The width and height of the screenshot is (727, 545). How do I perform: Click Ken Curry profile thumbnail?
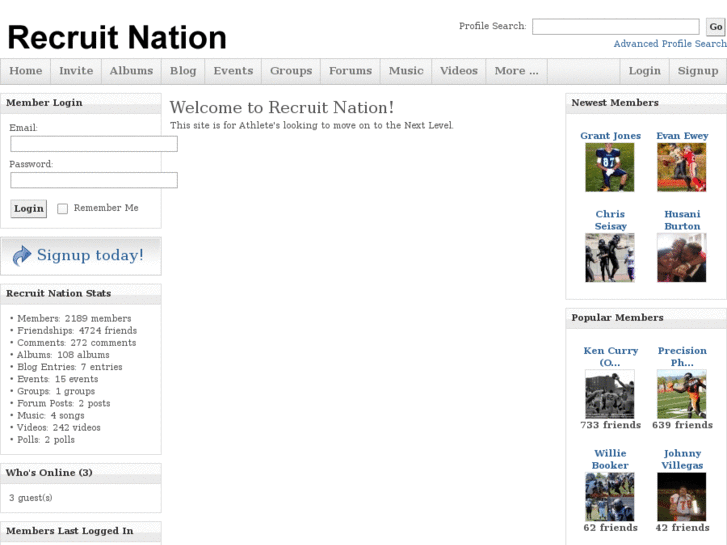click(x=610, y=394)
